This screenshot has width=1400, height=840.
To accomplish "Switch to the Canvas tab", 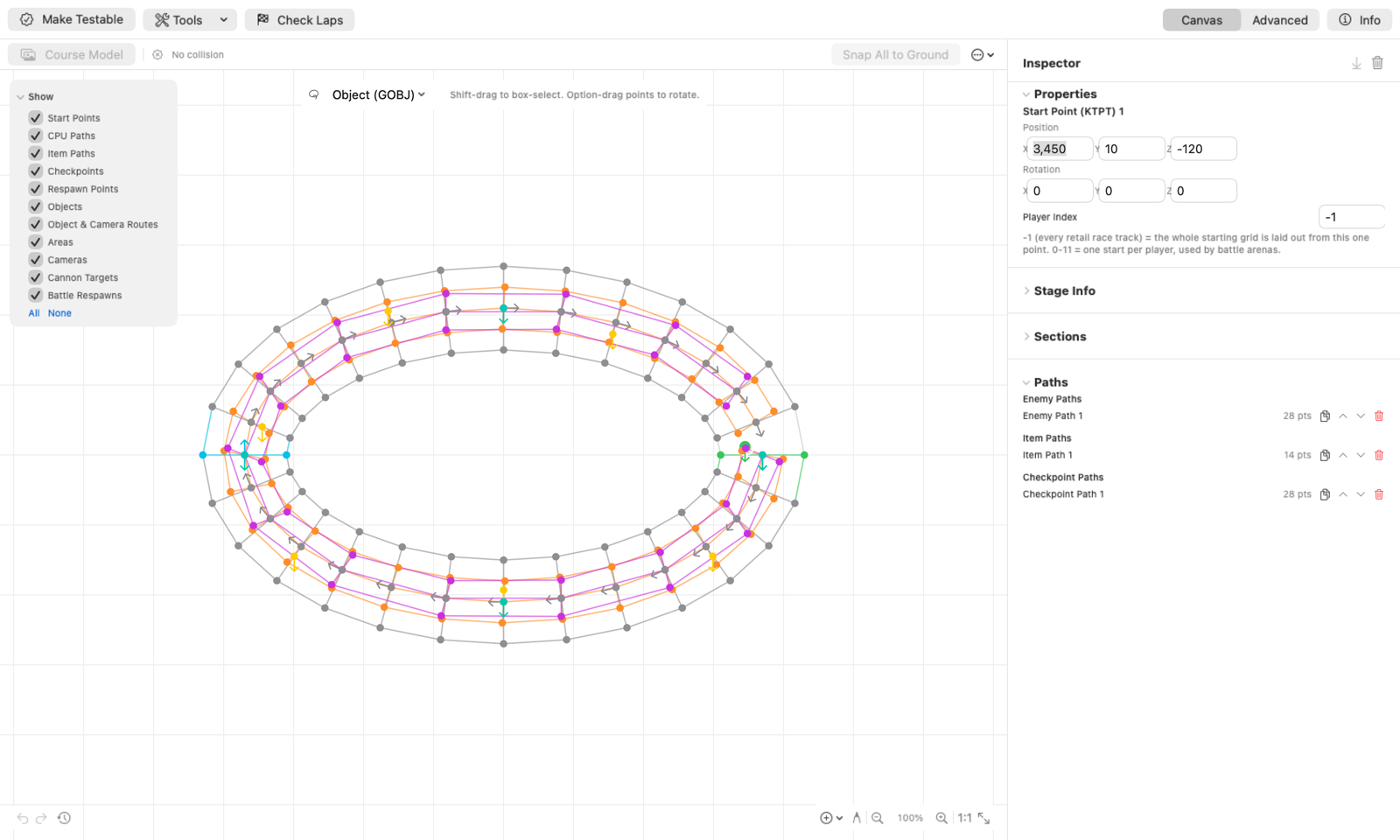I will (1201, 19).
